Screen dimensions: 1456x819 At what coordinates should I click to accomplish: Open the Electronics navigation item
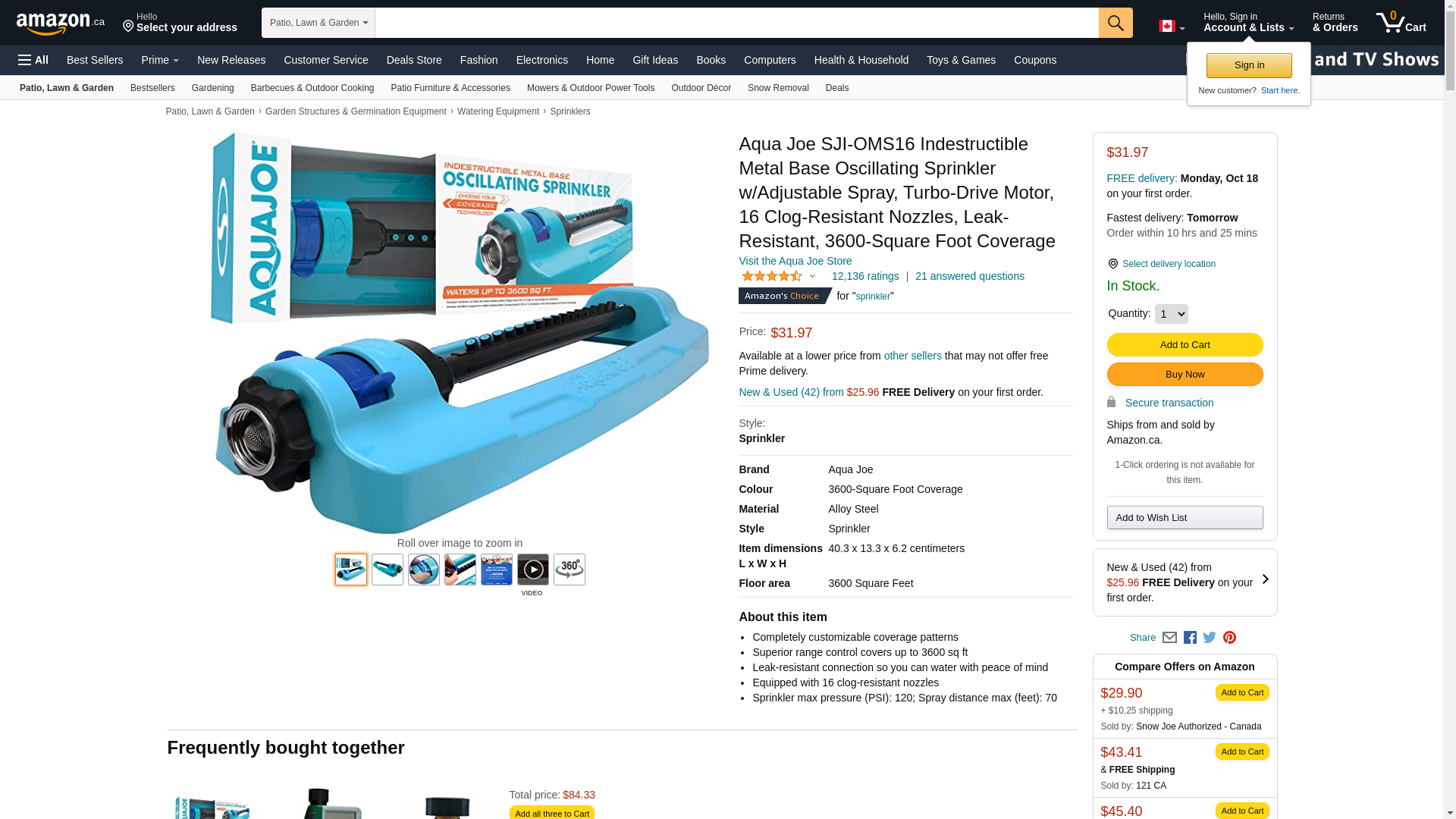(542, 60)
